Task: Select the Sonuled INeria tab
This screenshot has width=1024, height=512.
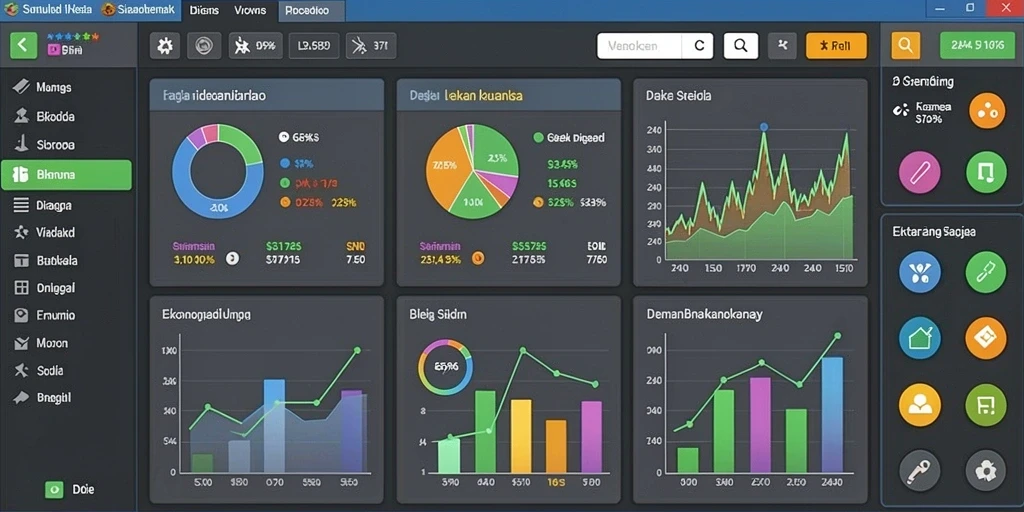Action: tap(48, 10)
